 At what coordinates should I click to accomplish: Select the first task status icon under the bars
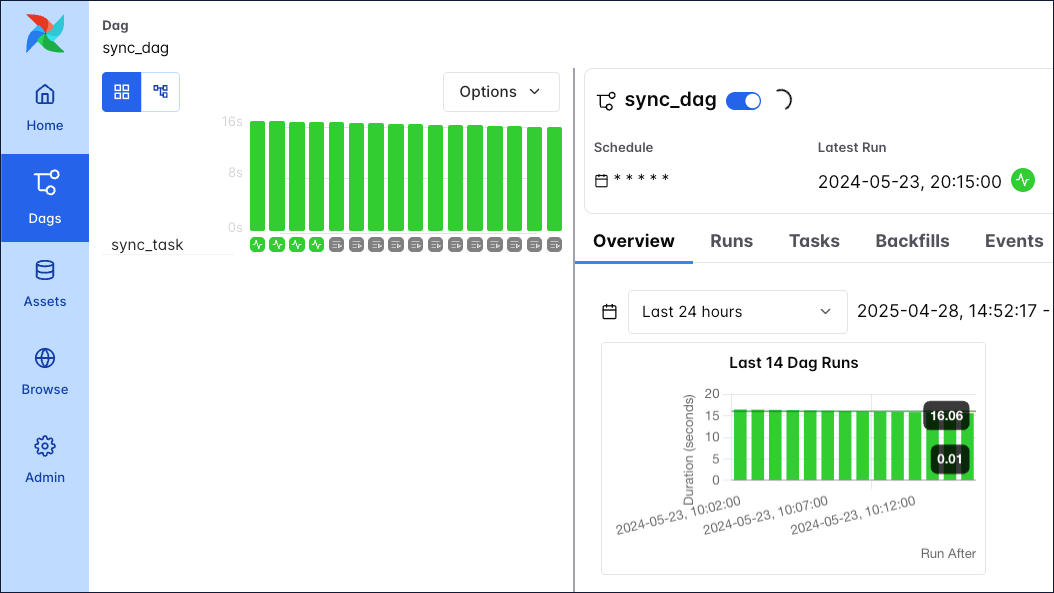click(x=255, y=242)
